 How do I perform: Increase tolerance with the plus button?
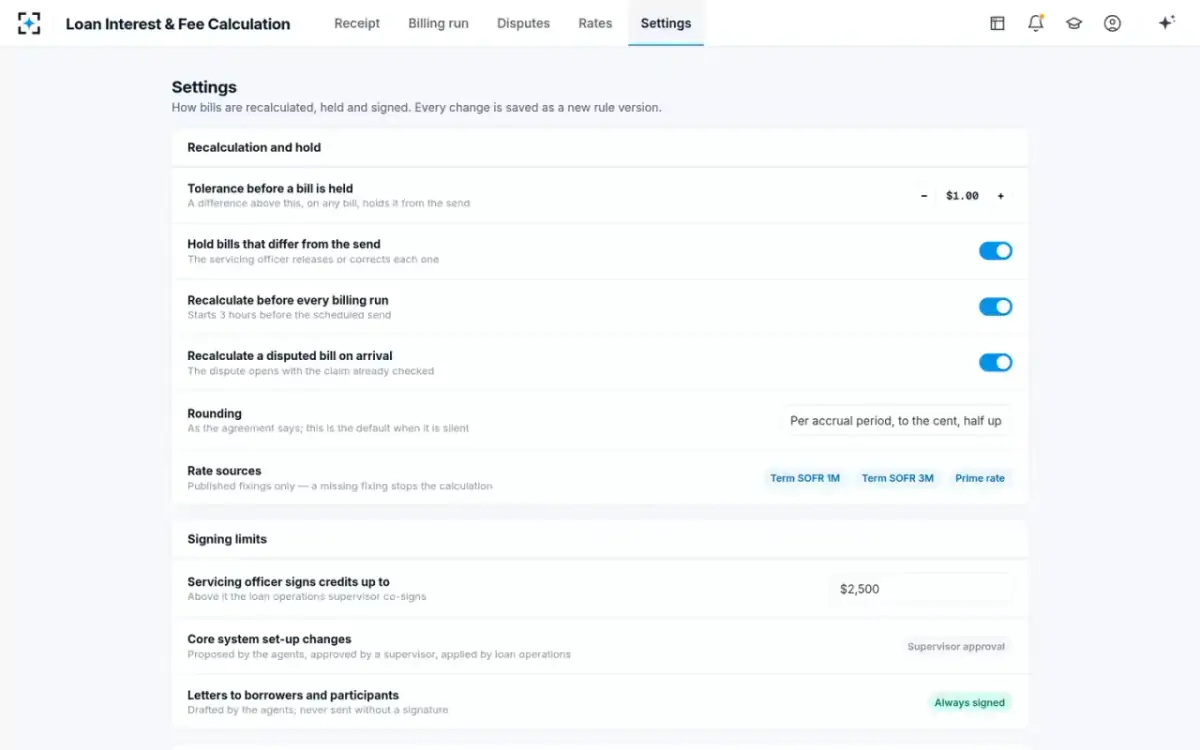1000,196
